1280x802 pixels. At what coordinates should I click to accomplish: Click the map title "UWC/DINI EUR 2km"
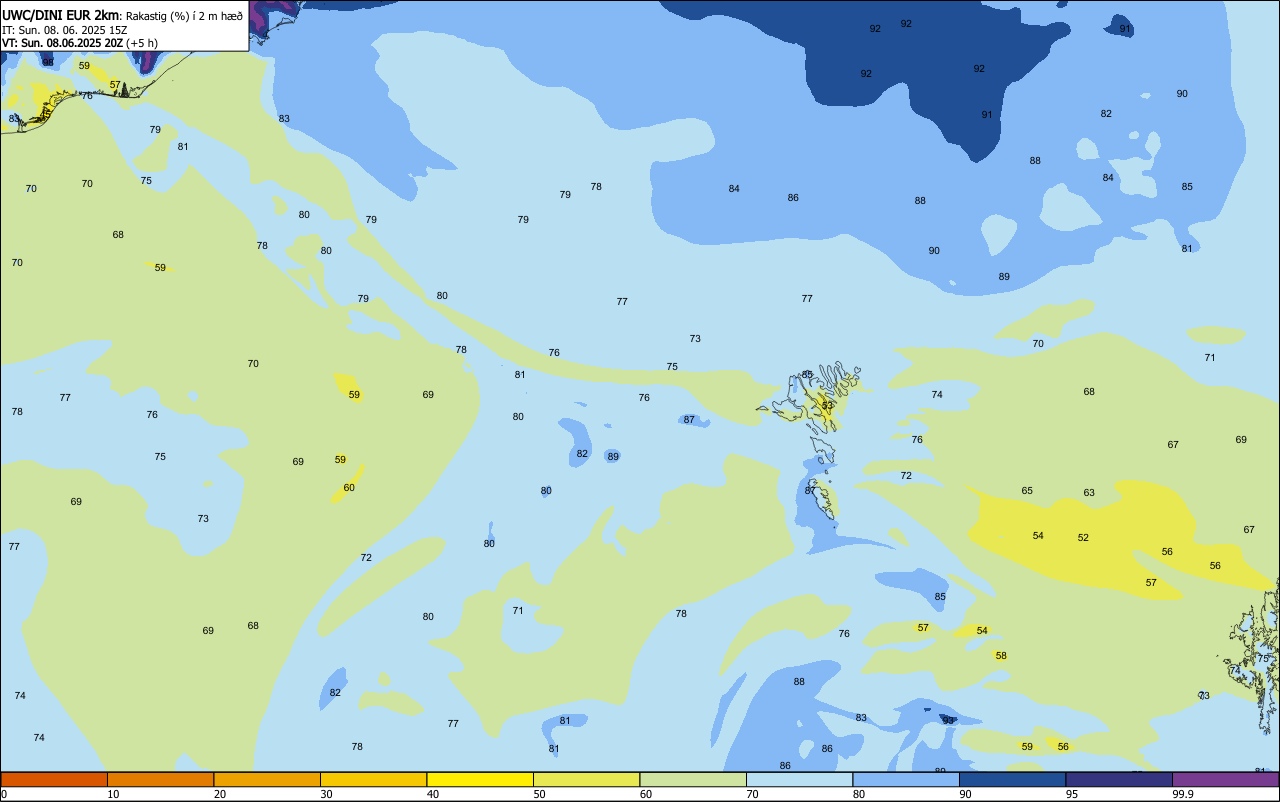[61, 14]
